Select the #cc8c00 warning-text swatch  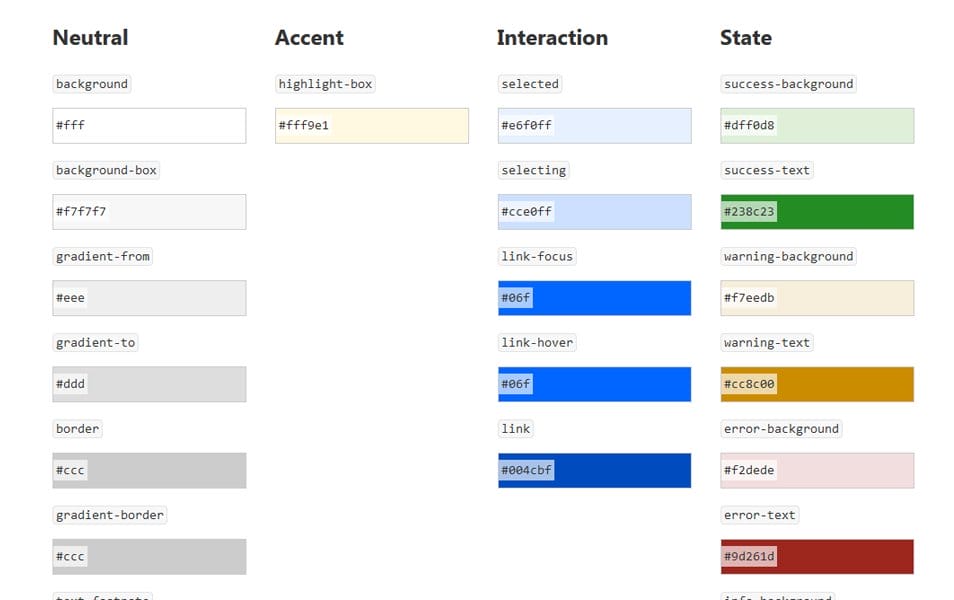pos(817,384)
